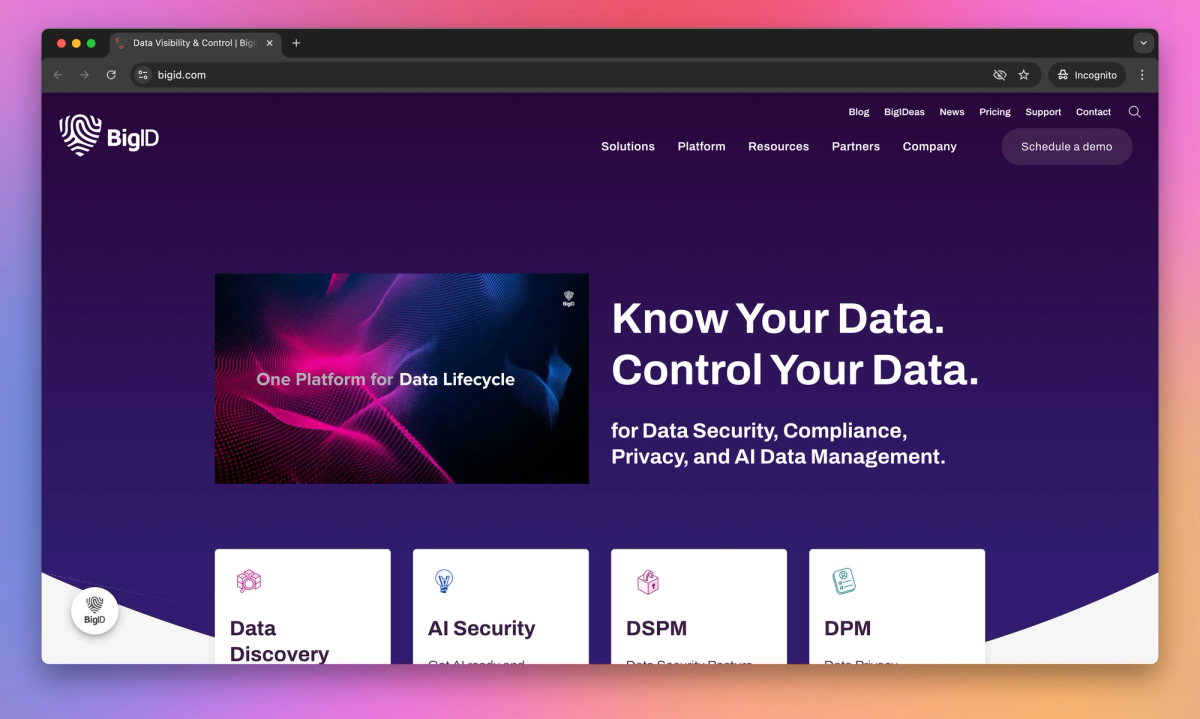Screen dimensions: 1200x719
Task: Open site information icon in address bar
Action: pos(143,75)
